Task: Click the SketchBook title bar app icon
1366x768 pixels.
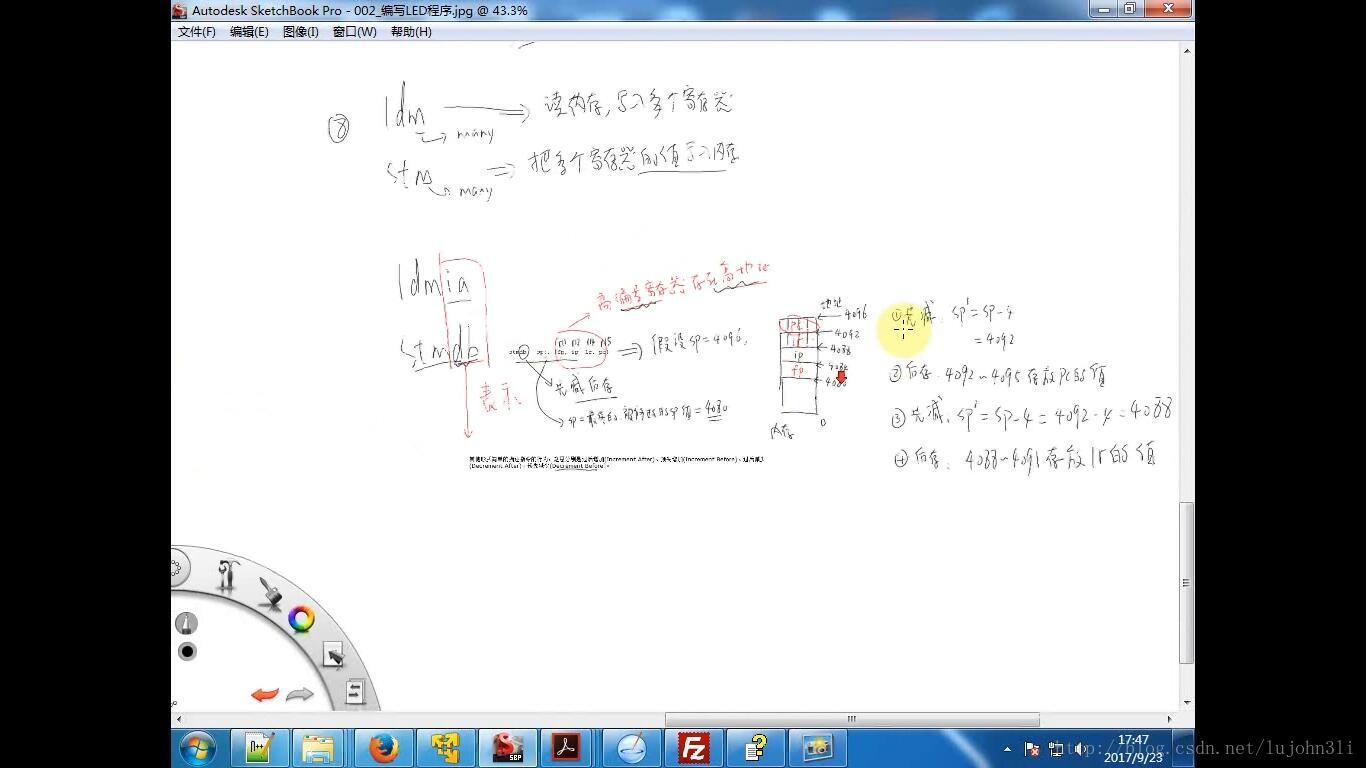Action: coord(180,10)
